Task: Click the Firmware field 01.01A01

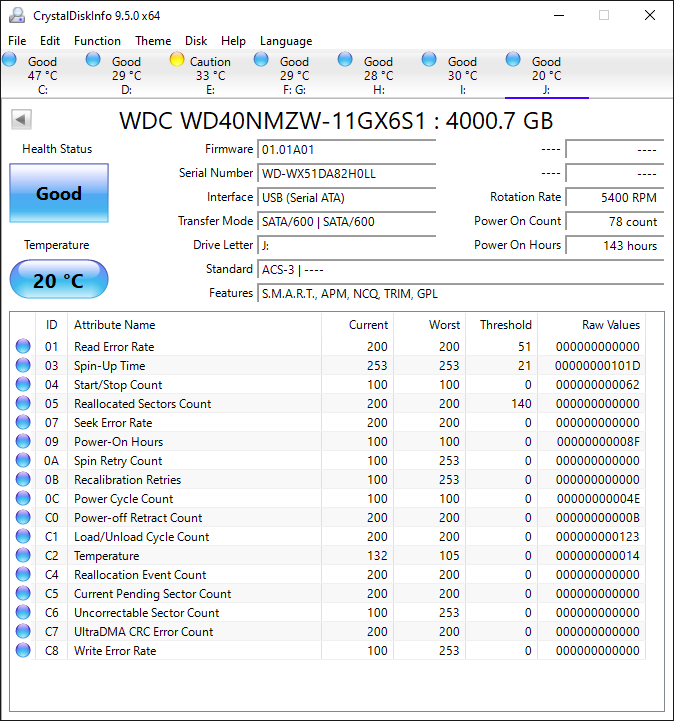Action: pos(347,149)
